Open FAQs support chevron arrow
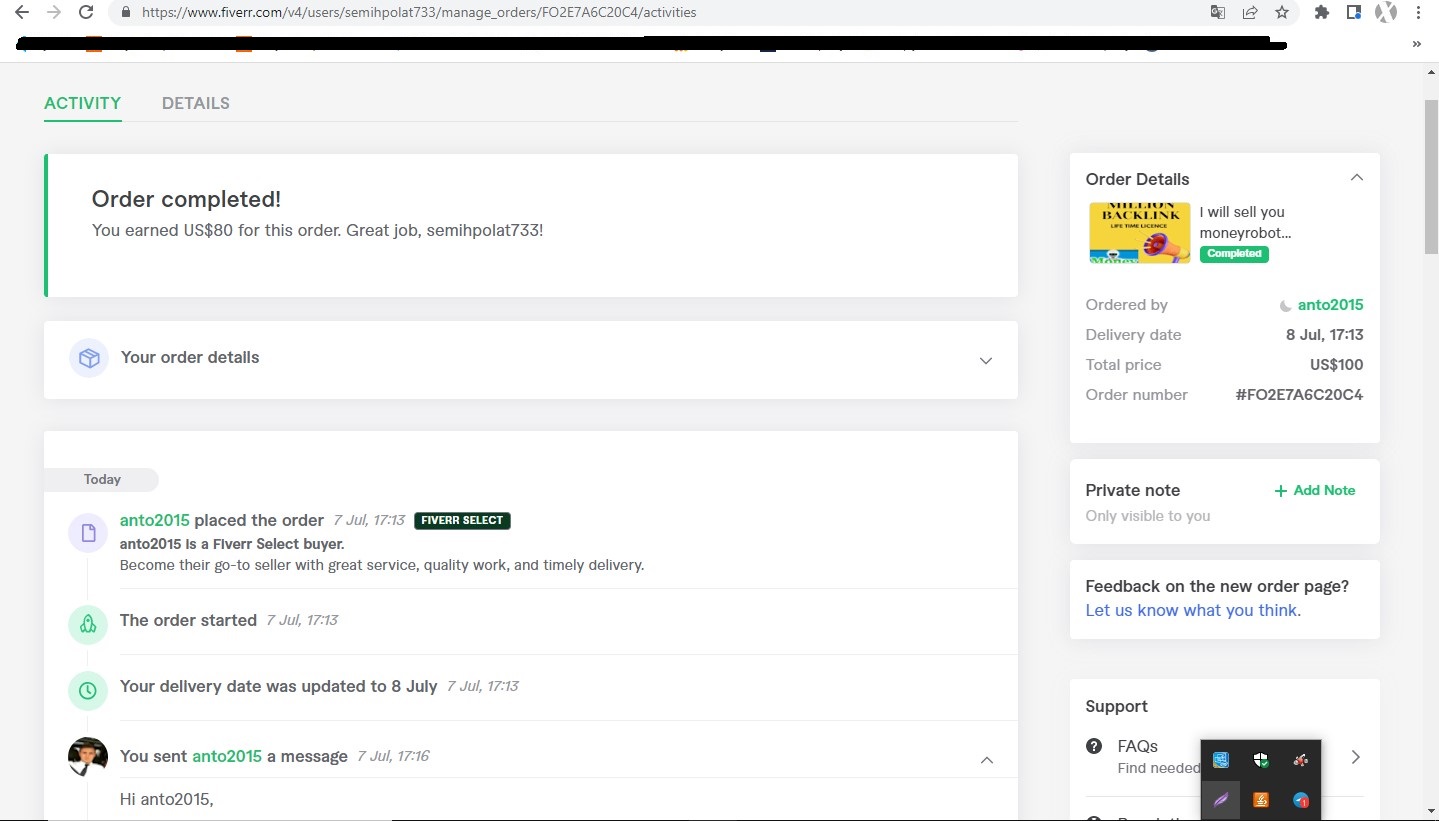Viewport: 1439px width, 821px height. [x=1356, y=757]
